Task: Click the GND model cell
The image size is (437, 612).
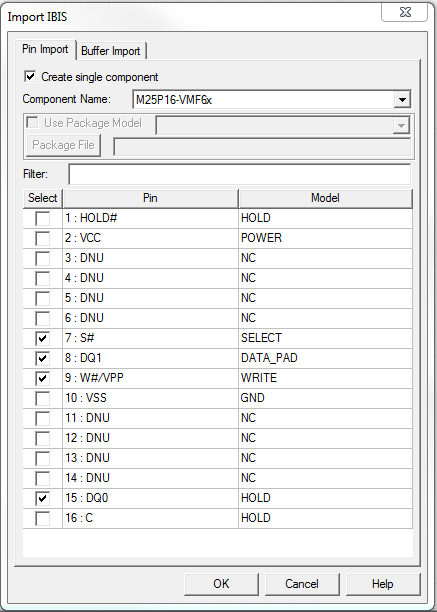Action: [325, 398]
